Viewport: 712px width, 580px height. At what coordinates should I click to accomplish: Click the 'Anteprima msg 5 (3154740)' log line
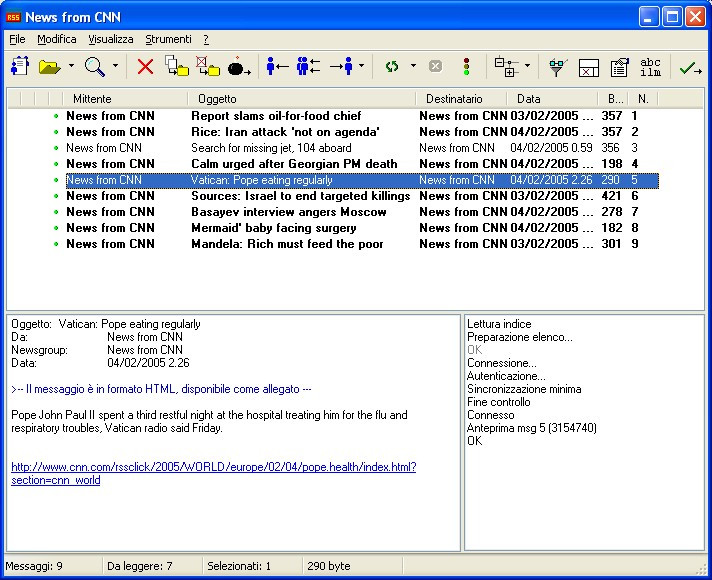click(x=532, y=428)
